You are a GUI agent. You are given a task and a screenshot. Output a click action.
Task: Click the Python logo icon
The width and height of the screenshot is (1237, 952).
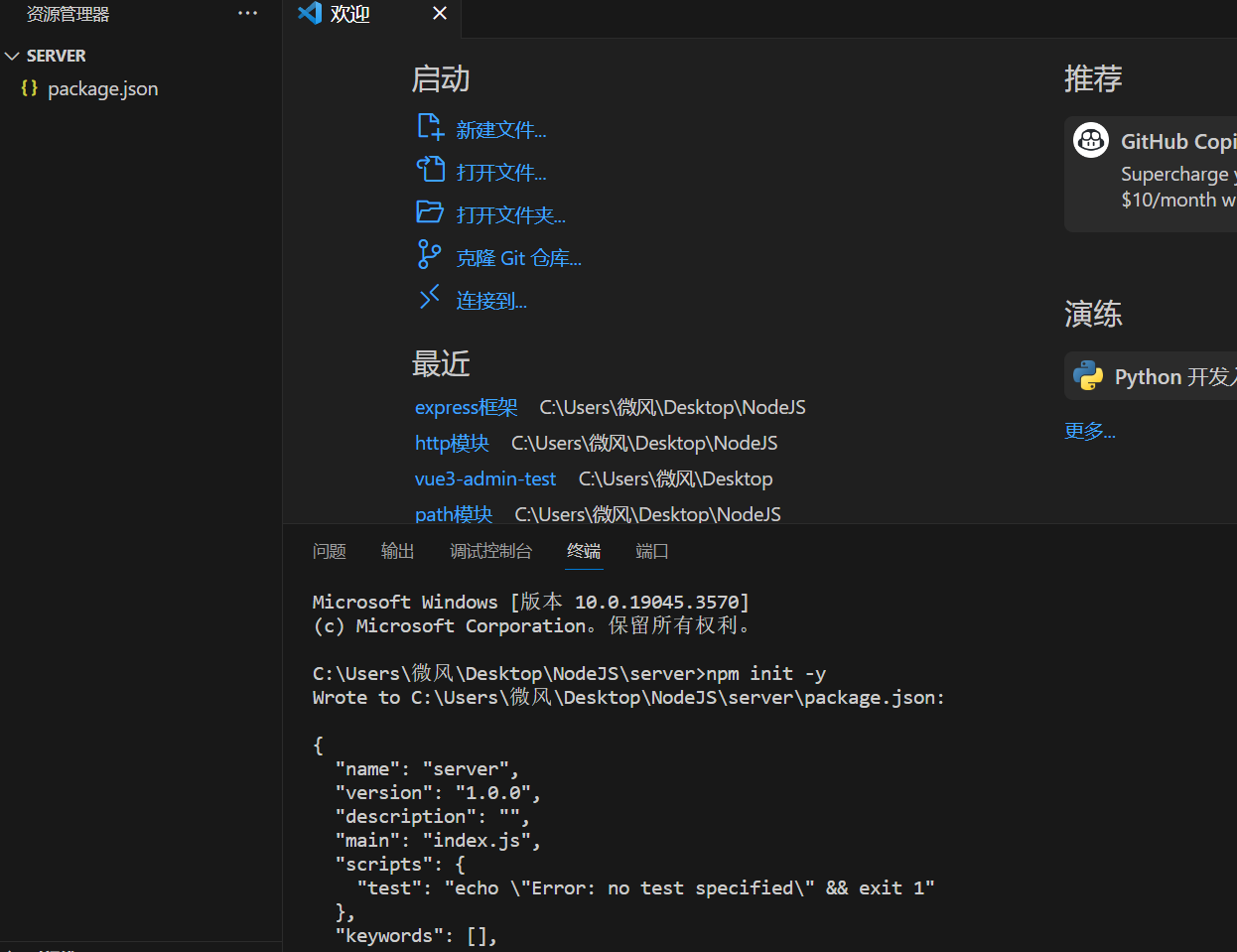click(x=1088, y=376)
